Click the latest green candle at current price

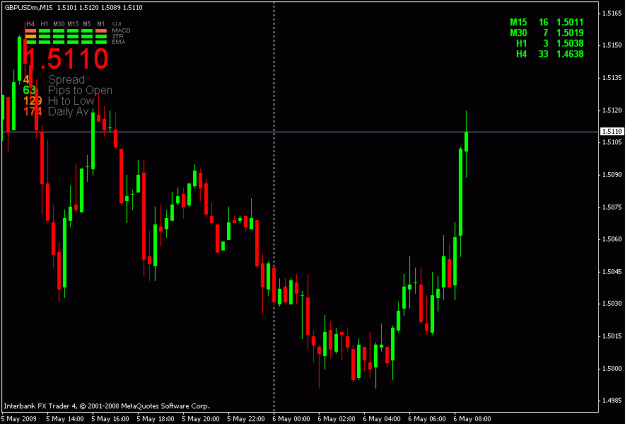tap(466, 141)
